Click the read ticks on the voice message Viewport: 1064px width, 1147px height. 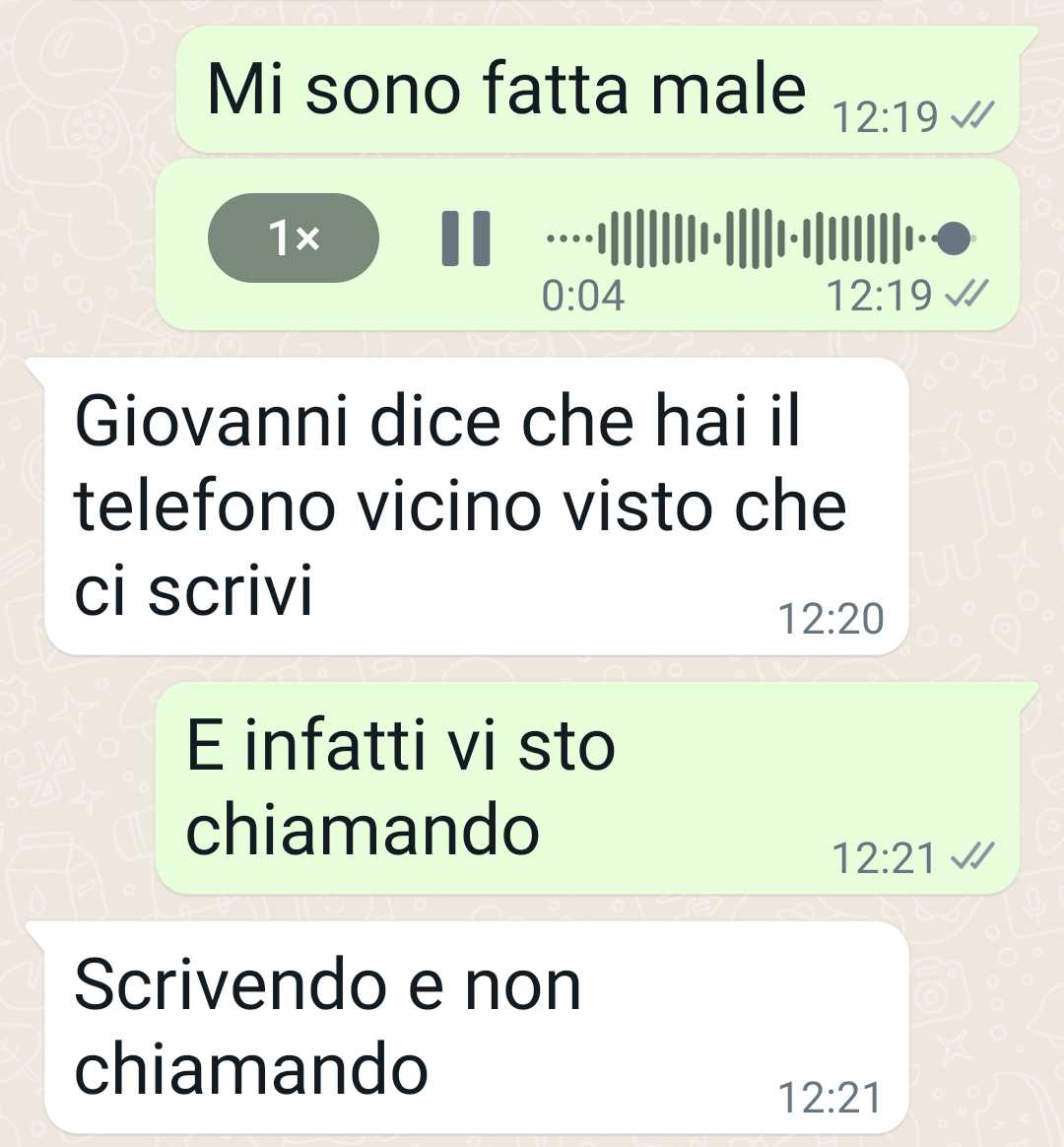pyautogui.click(x=966, y=294)
